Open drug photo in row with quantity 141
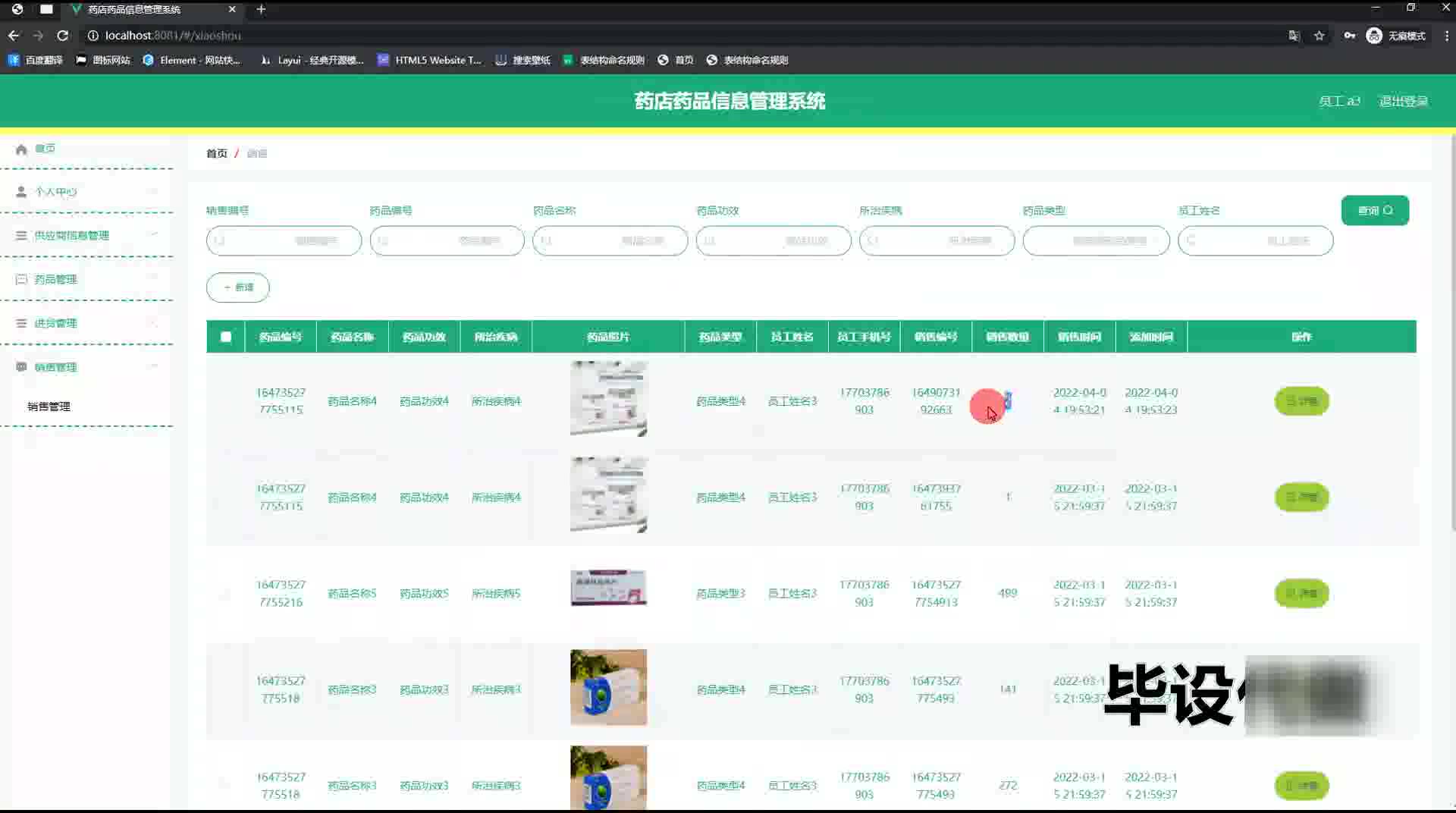The height and width of the screenshot is (813, 1456). point(609,687)
